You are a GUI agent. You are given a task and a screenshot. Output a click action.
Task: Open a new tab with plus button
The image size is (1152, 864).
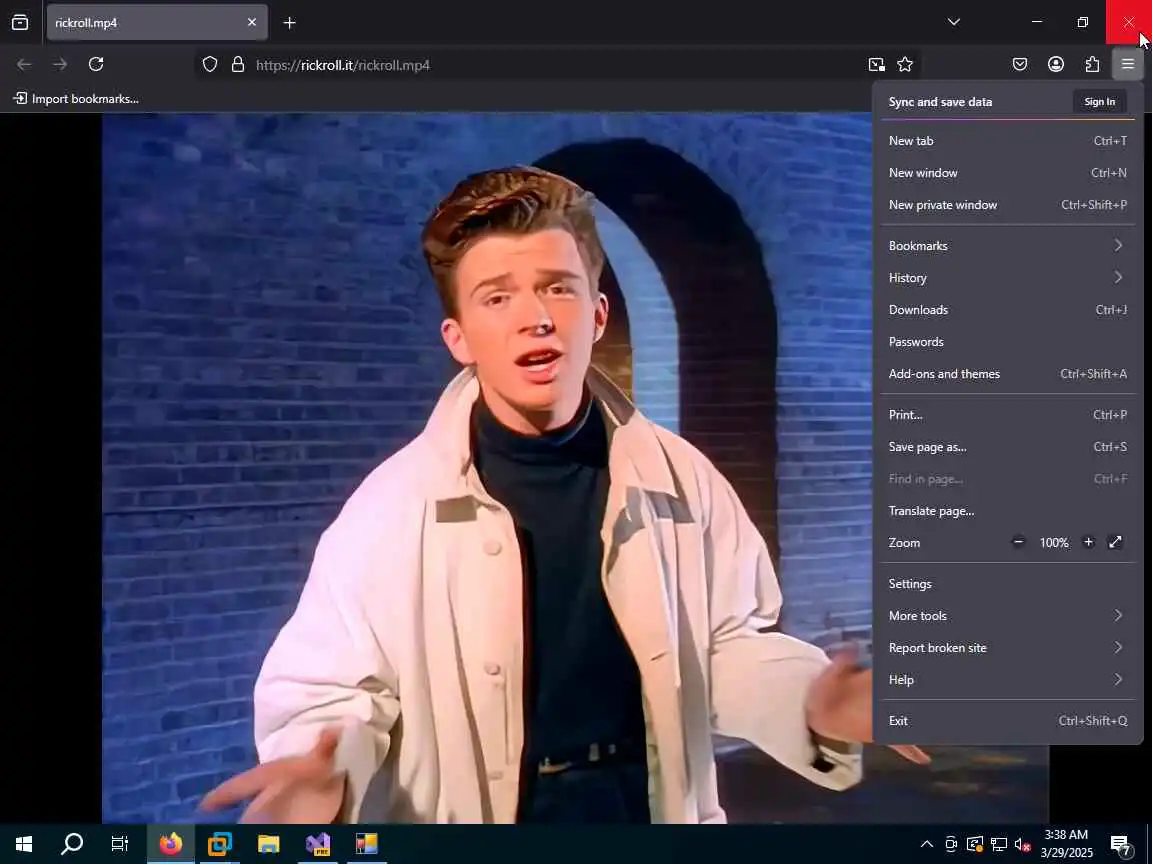289,23
